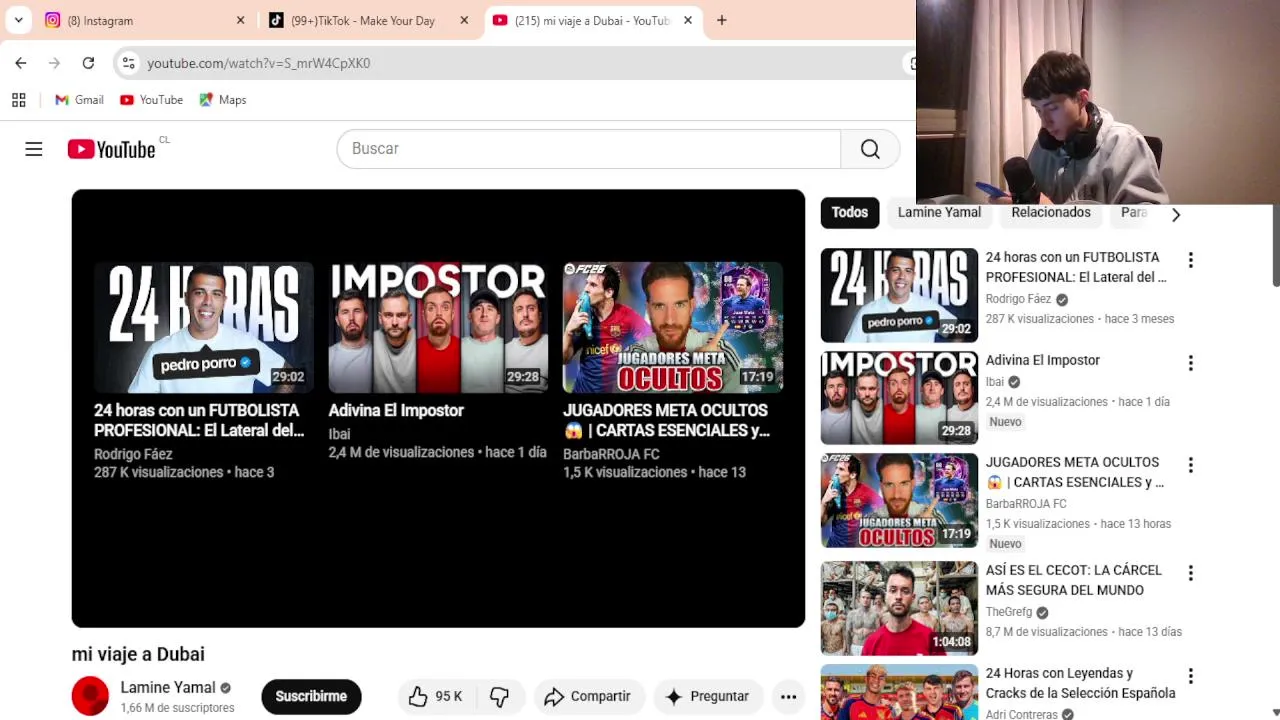Select the Todos filter chip
Image resolution: width=1280 pixels, height=720 pixels.
(x=850, y=212)
